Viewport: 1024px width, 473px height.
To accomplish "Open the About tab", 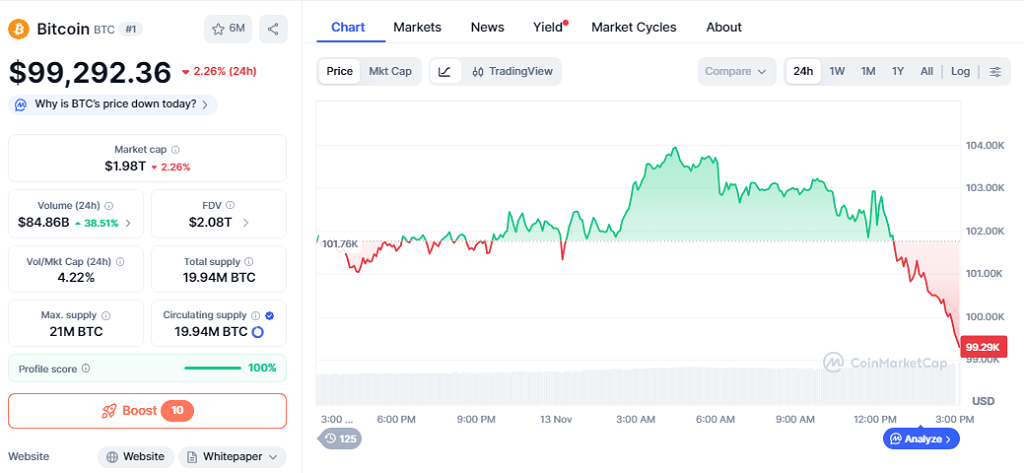I will pos(724,27).
